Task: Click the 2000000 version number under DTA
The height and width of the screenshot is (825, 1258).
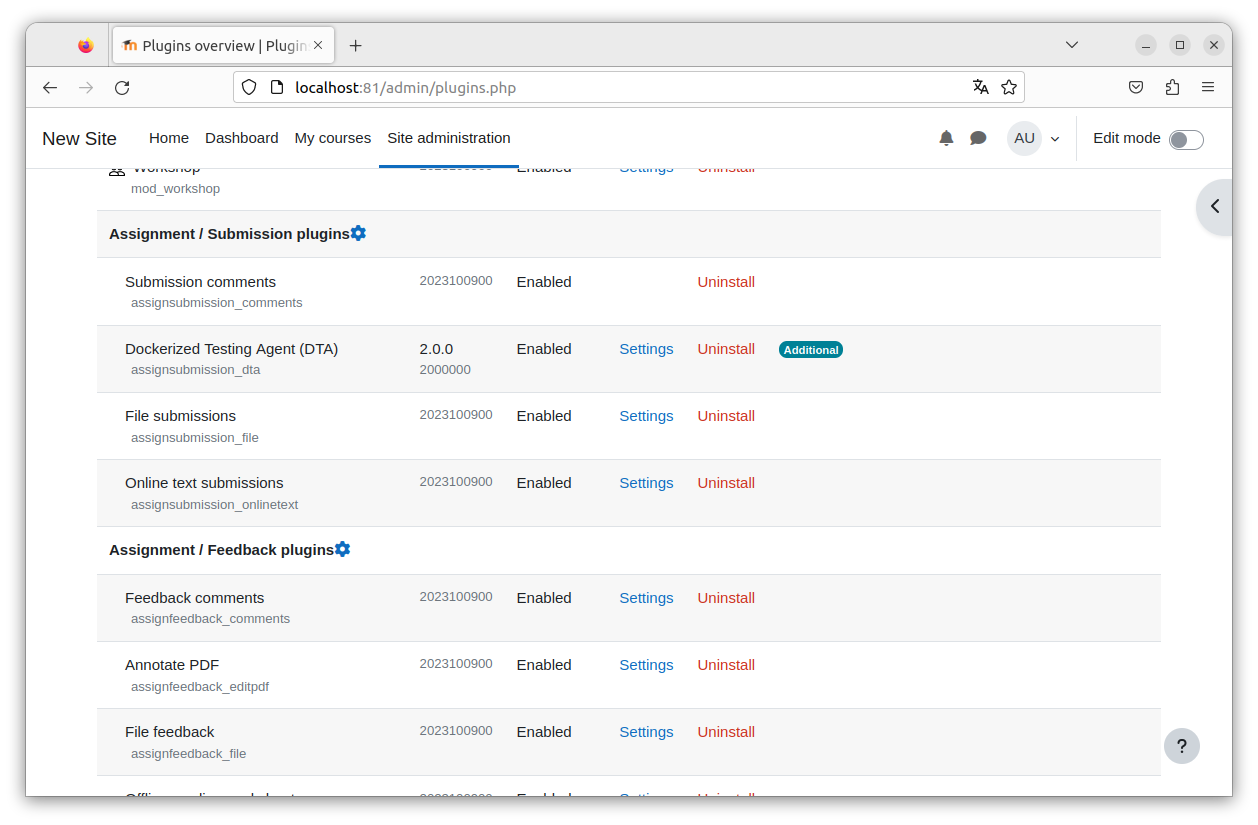Action: coord(445,370)
